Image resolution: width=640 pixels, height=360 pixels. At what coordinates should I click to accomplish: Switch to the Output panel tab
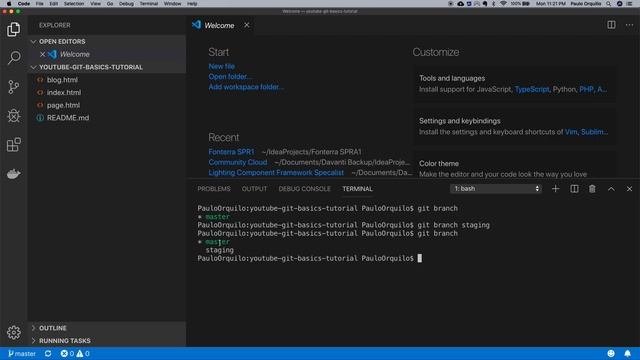click(254, 189)
